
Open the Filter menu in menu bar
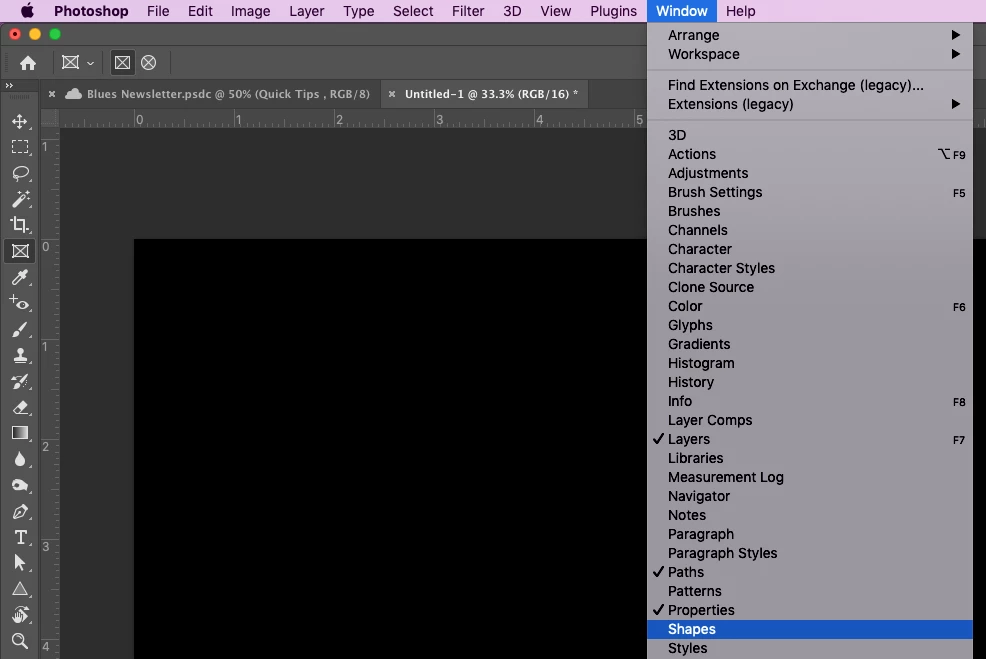click(x=468, y=11)
